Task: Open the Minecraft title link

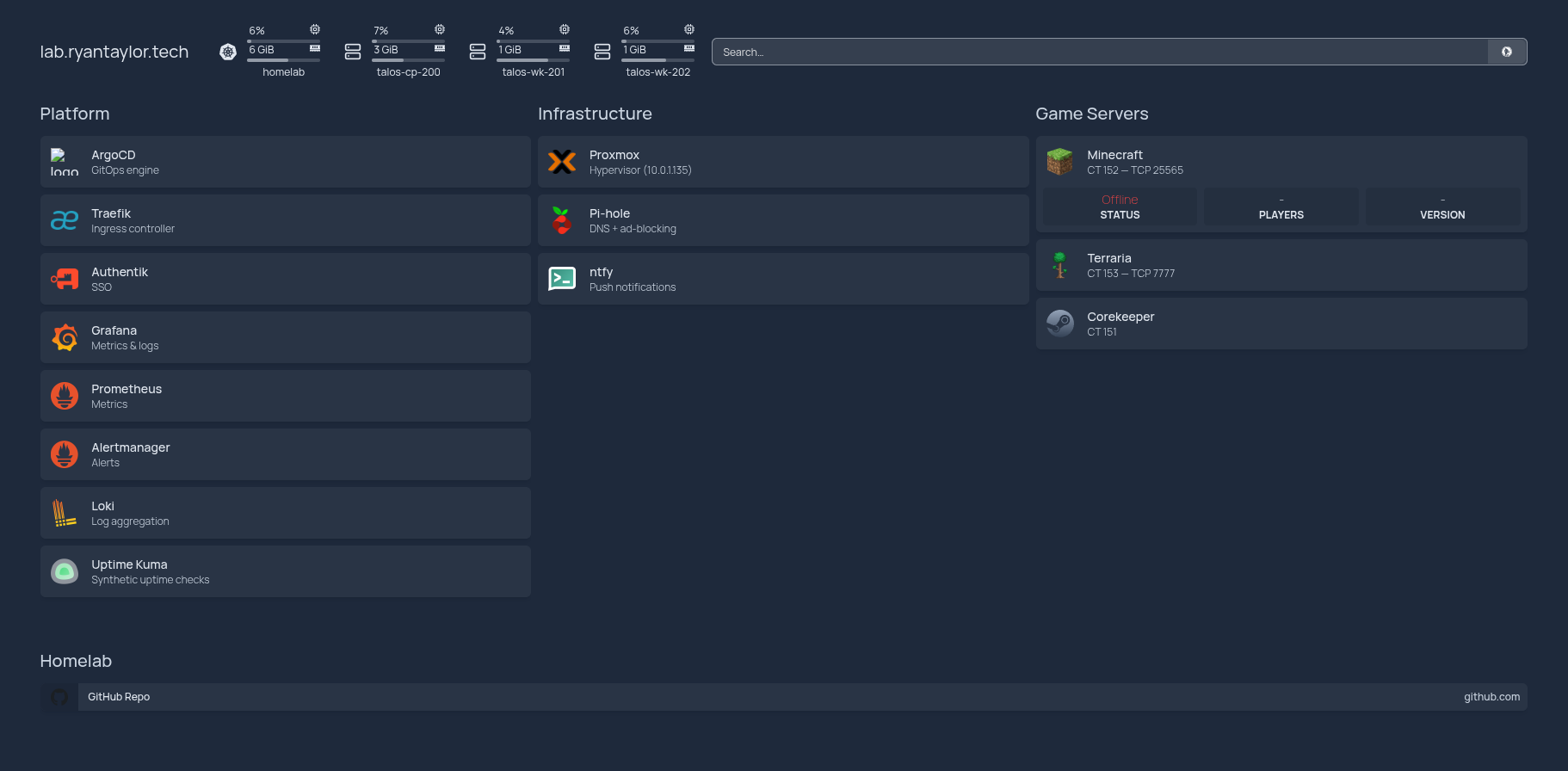Action: coord(1114,155)
